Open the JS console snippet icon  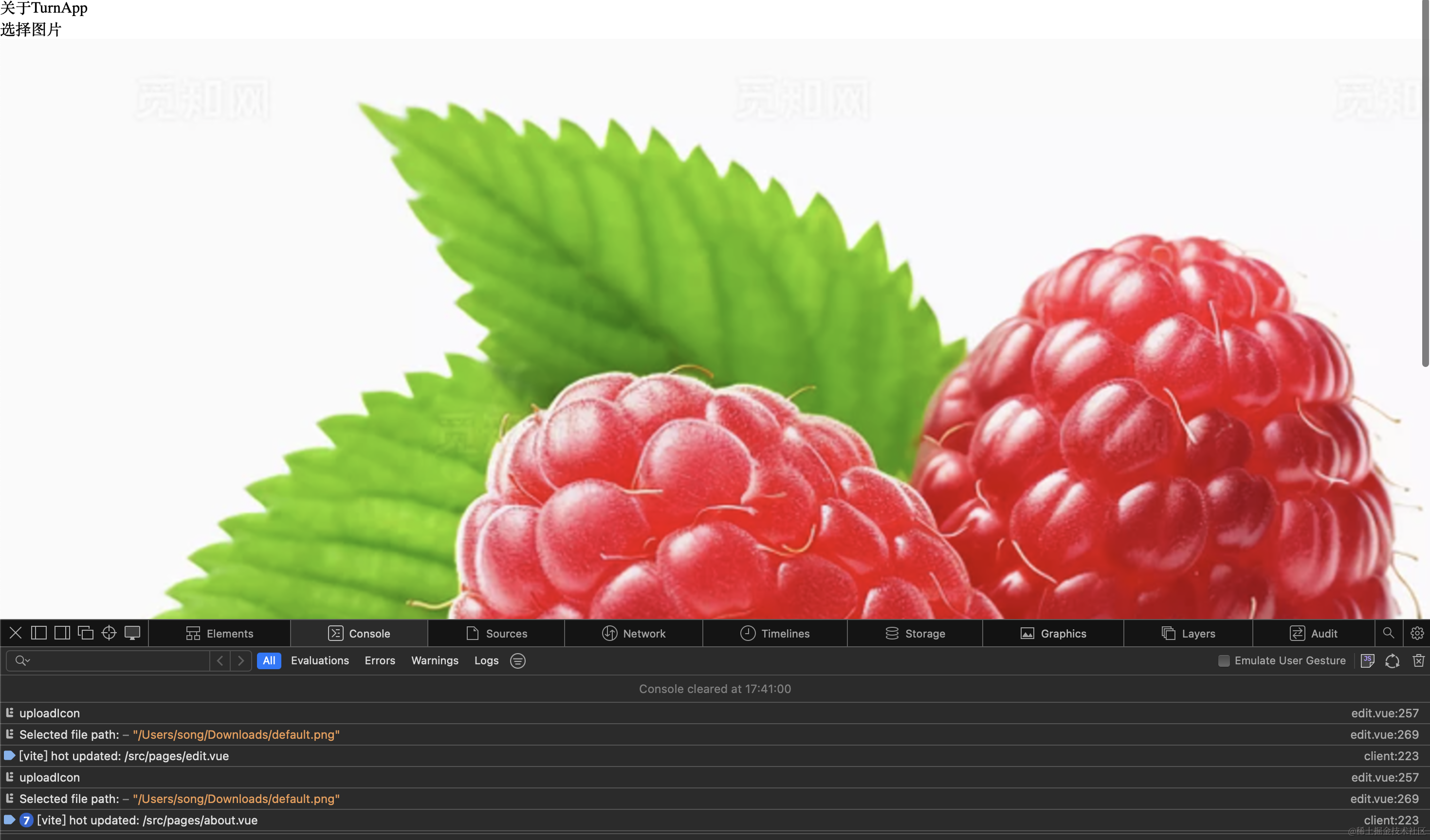click(x=1367, y=660)
